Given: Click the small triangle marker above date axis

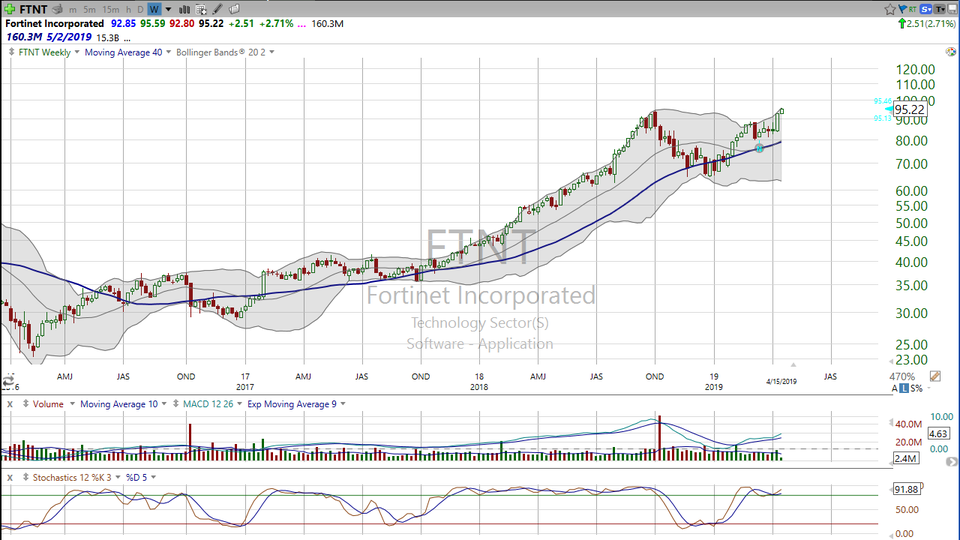Looking at the screenshot, I should (793, 365).
